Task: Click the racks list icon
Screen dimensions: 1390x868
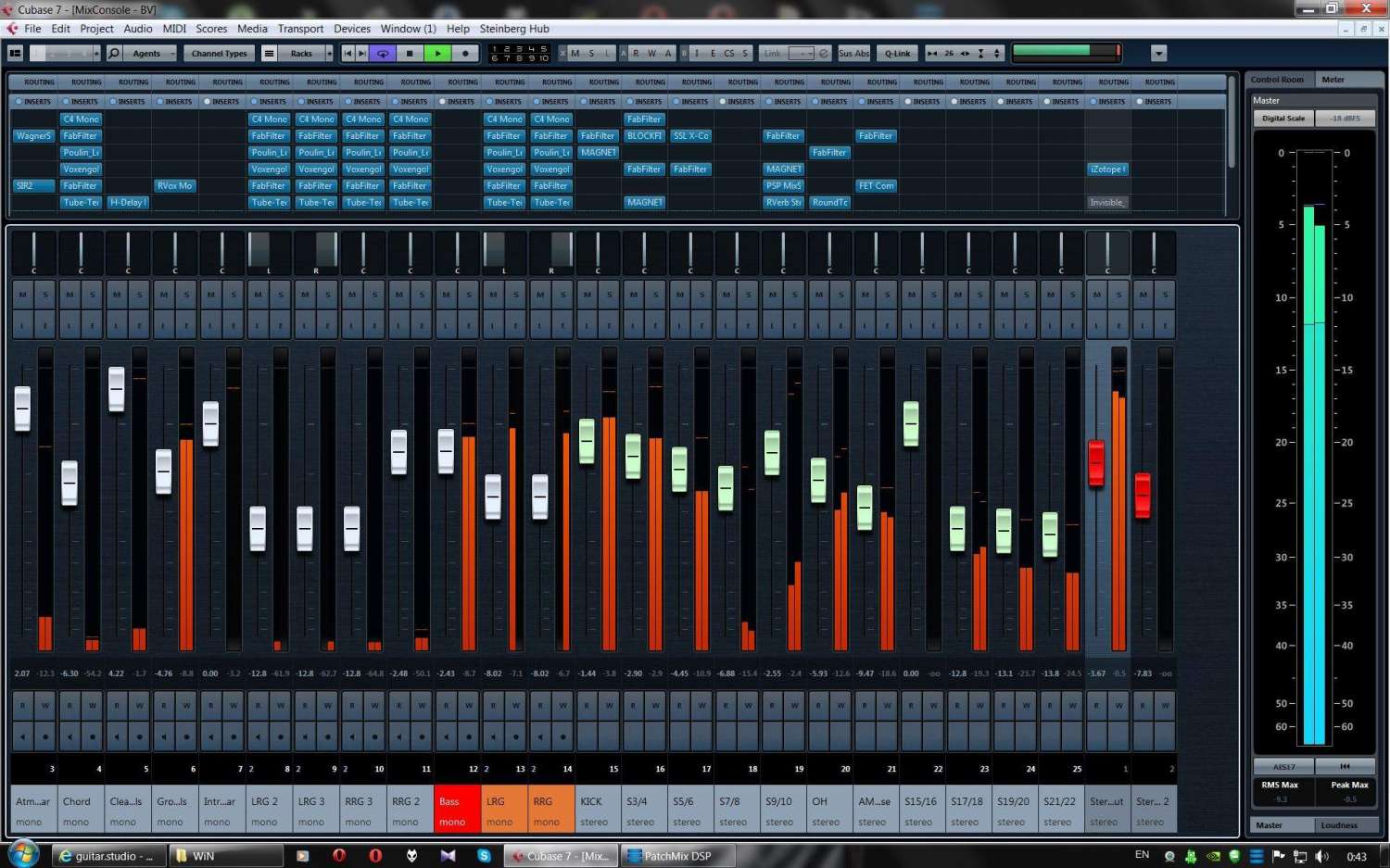Action: (269, 53)
